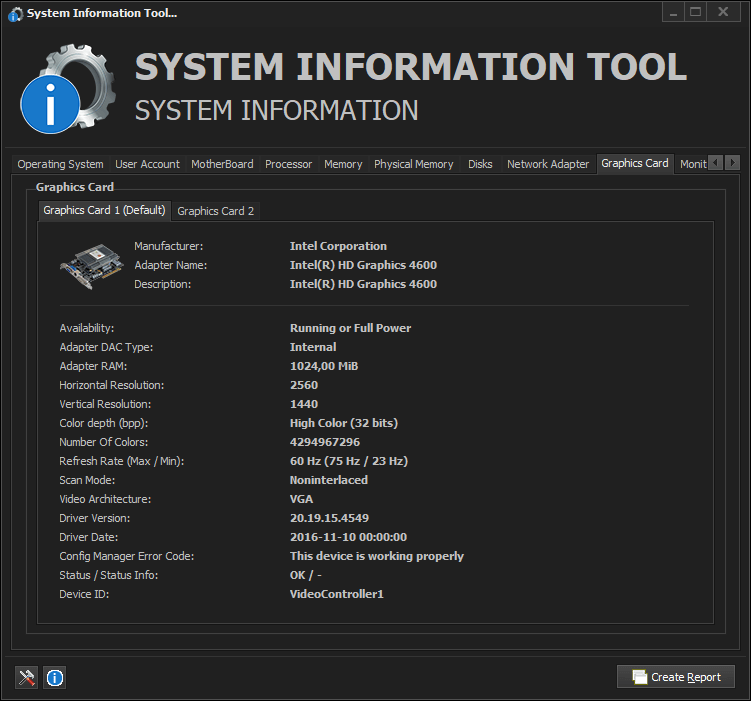Switch to Graphics Card 2 subtab
This screenshot has width=751, height=701.
[216, 211]
